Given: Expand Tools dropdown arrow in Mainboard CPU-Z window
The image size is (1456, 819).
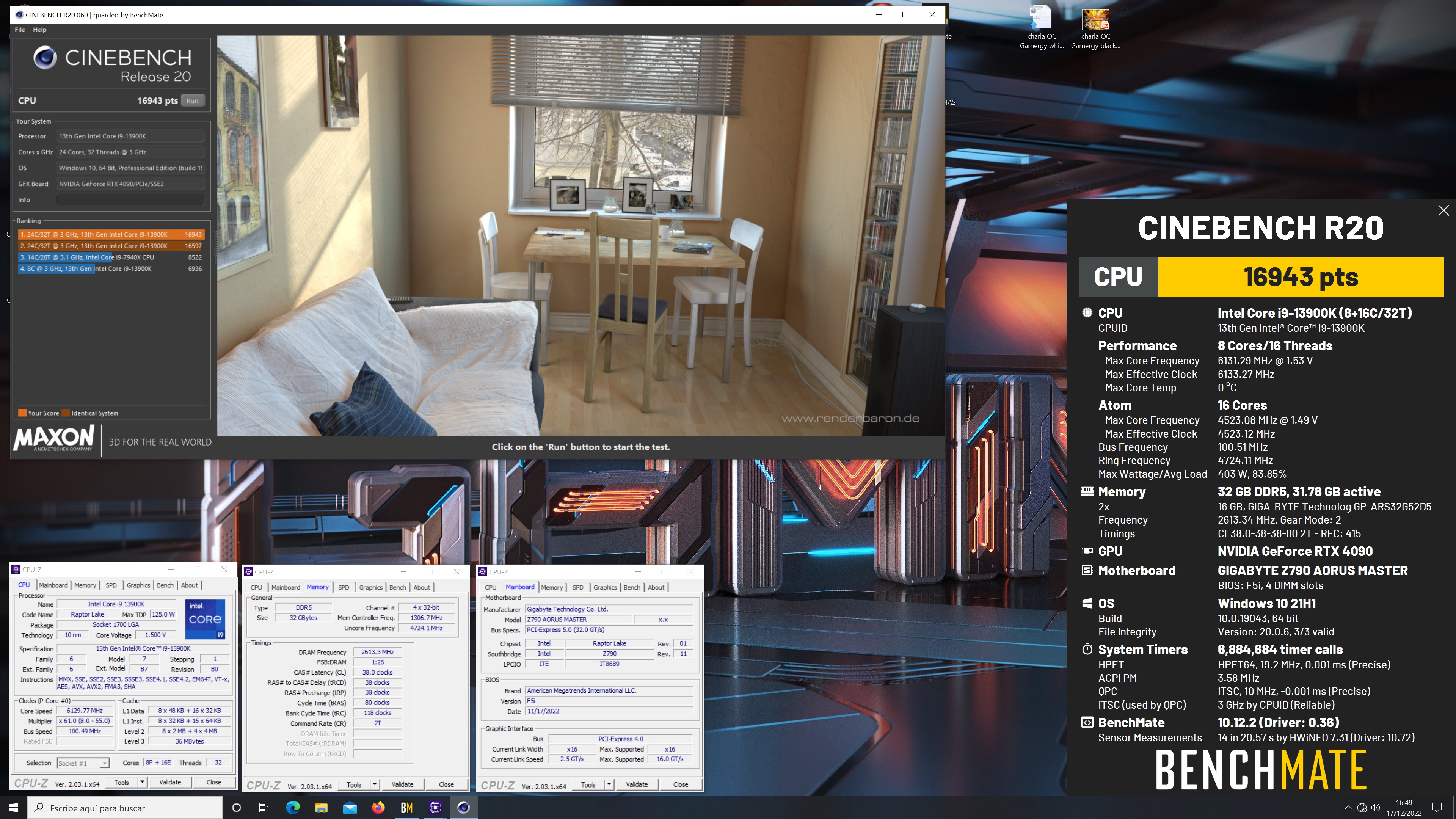Looking at the screenshot, I should (x=609, y=784).
